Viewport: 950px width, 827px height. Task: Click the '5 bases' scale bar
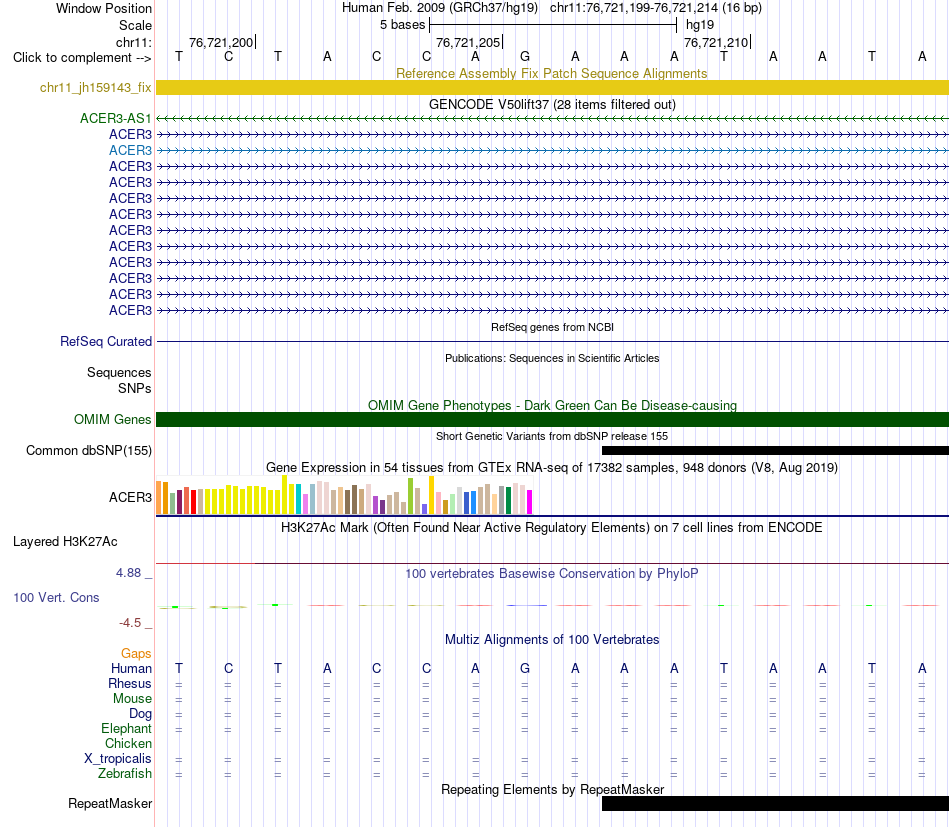pos(553,25)
